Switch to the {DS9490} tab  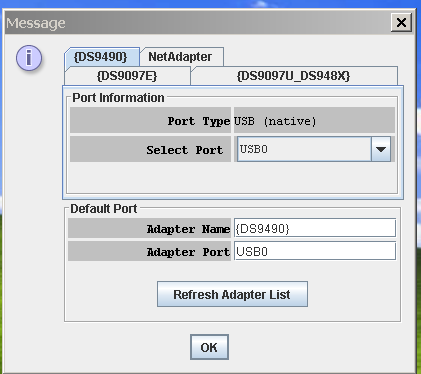click(102, 57)
